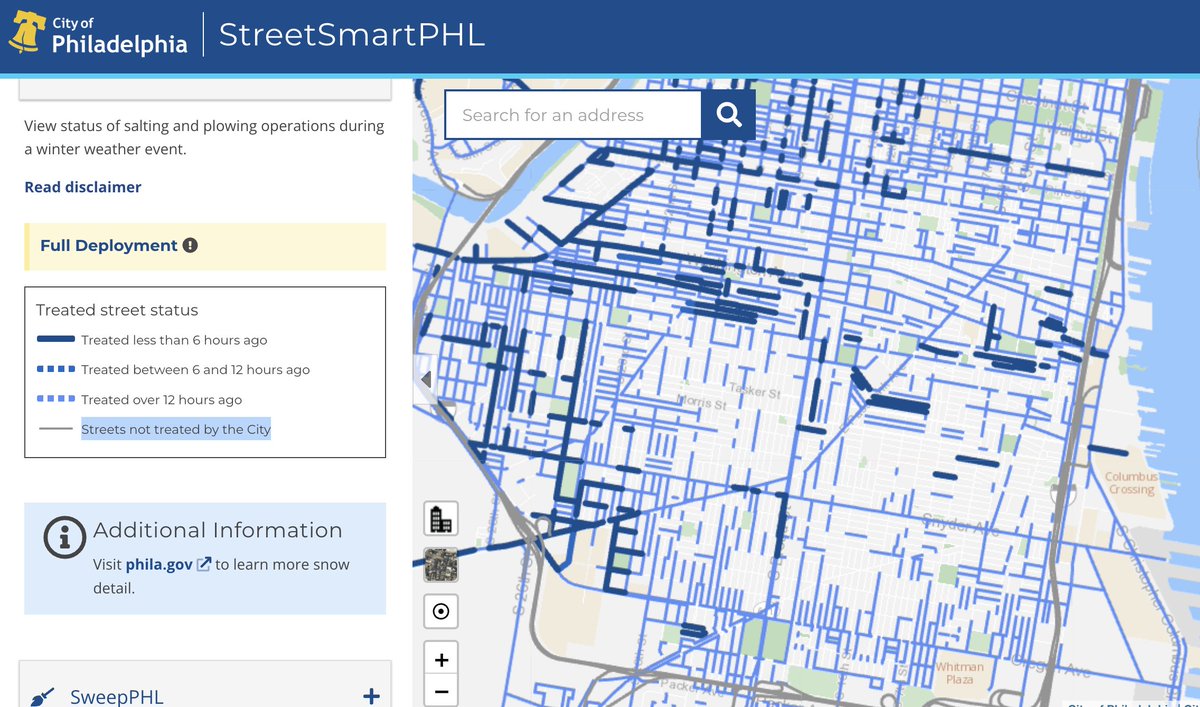This screenshot has width=1200, height=707.
Task: Click the Morris St label on the map
Action: pyautogui.click(x=701, y=403)
